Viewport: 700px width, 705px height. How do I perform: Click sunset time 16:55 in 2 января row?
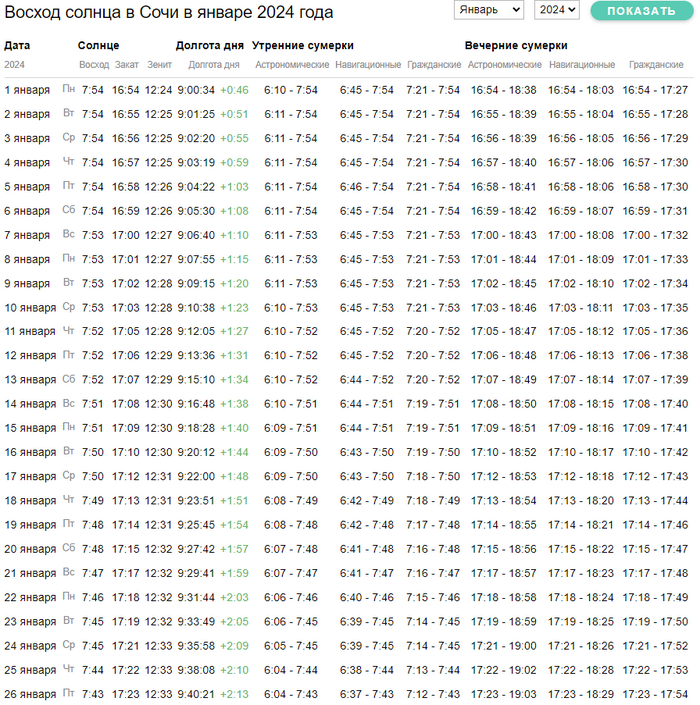125,114
